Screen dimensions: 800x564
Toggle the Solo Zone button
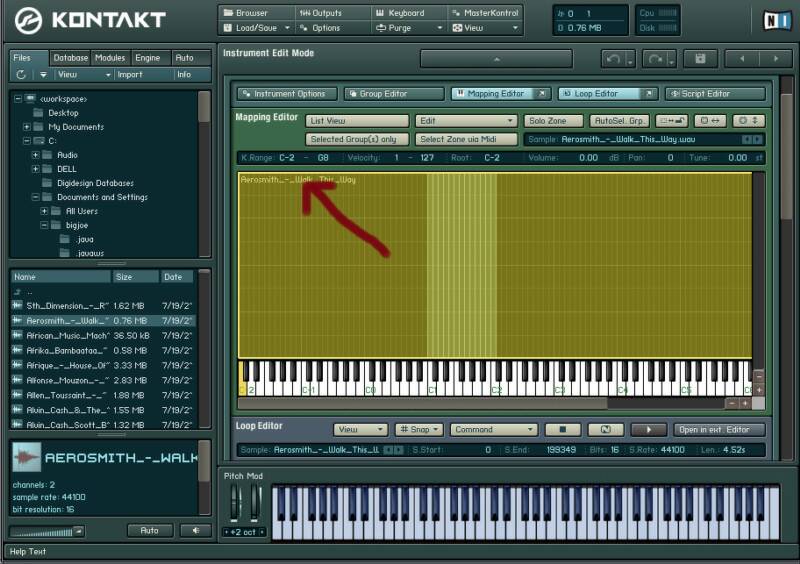554,121
